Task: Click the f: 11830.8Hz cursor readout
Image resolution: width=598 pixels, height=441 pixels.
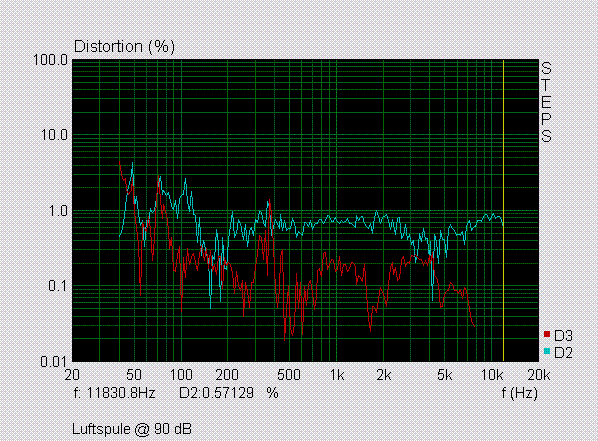Action: click(x=114, y=393)
